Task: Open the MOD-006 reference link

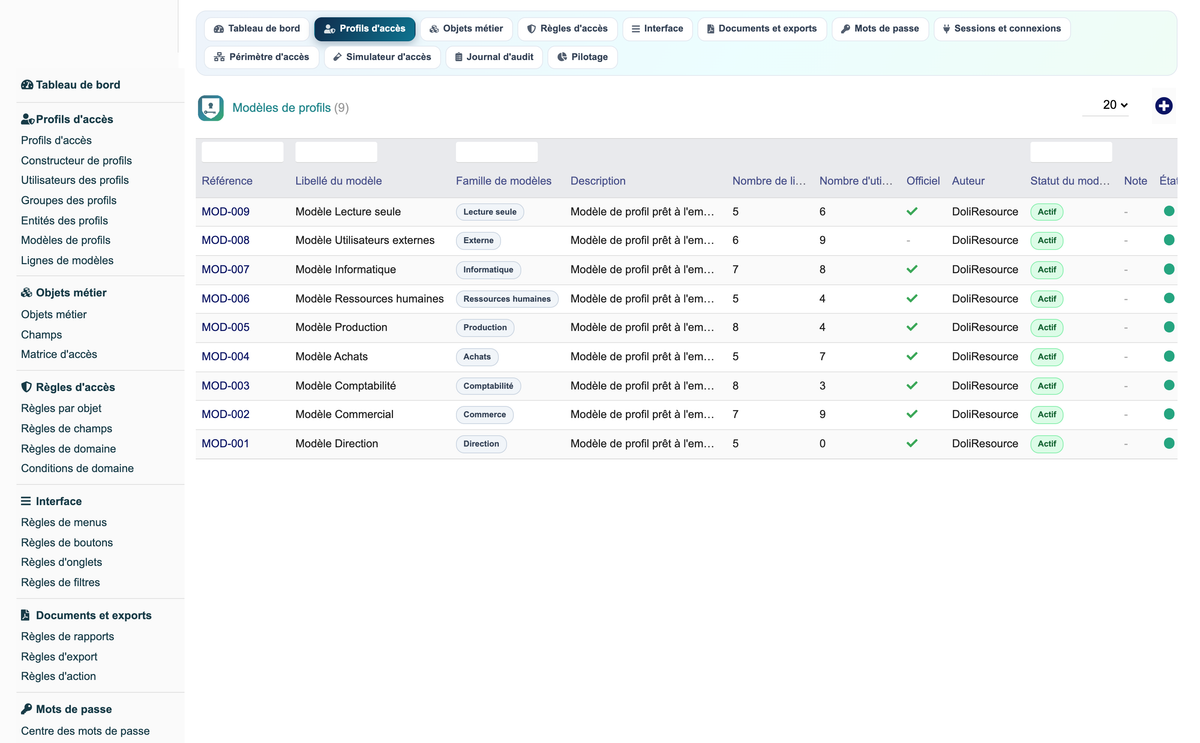Action: [x=226, y=299]
